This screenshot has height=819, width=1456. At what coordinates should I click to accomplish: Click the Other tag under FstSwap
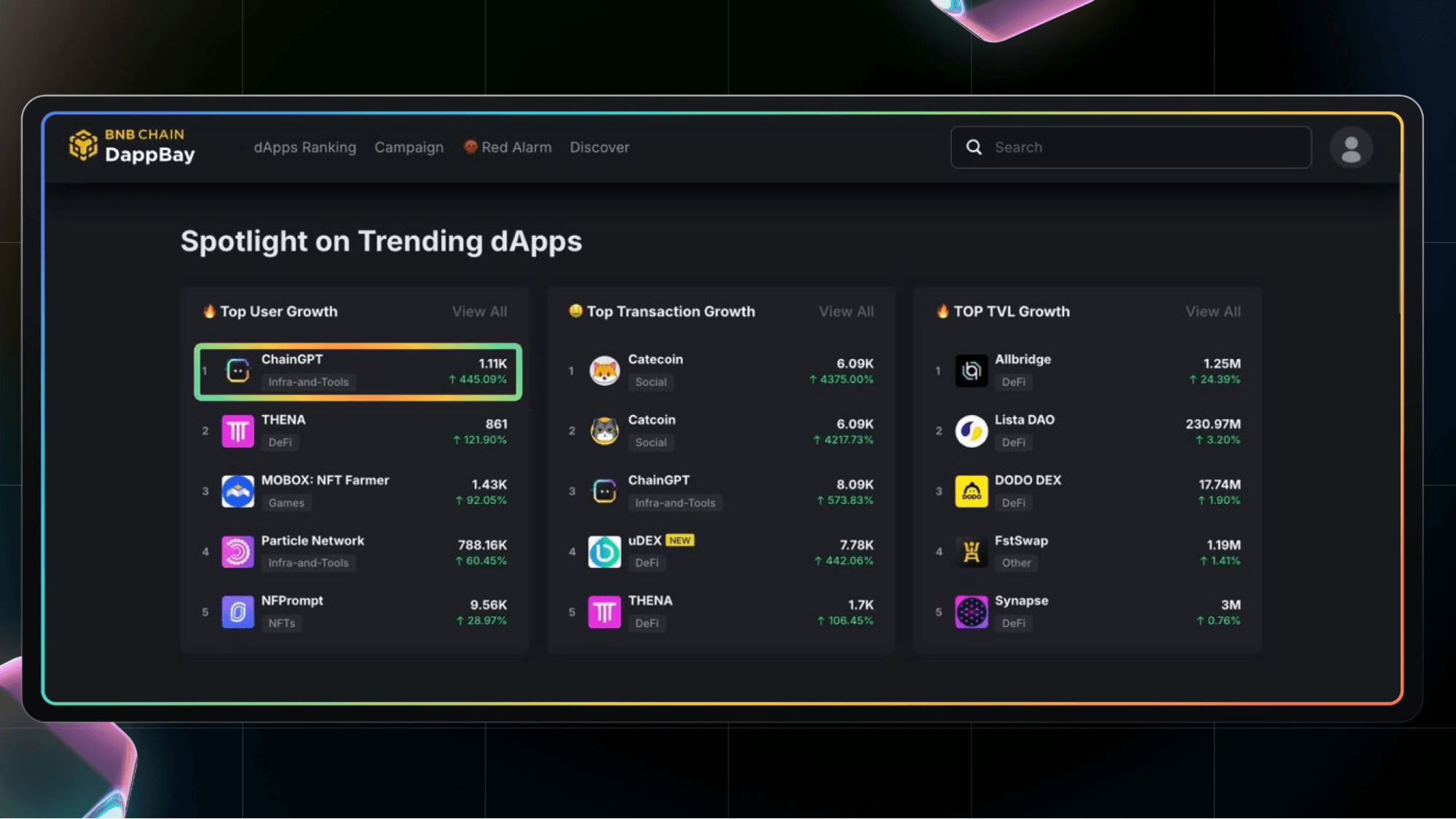(1016, 563)
